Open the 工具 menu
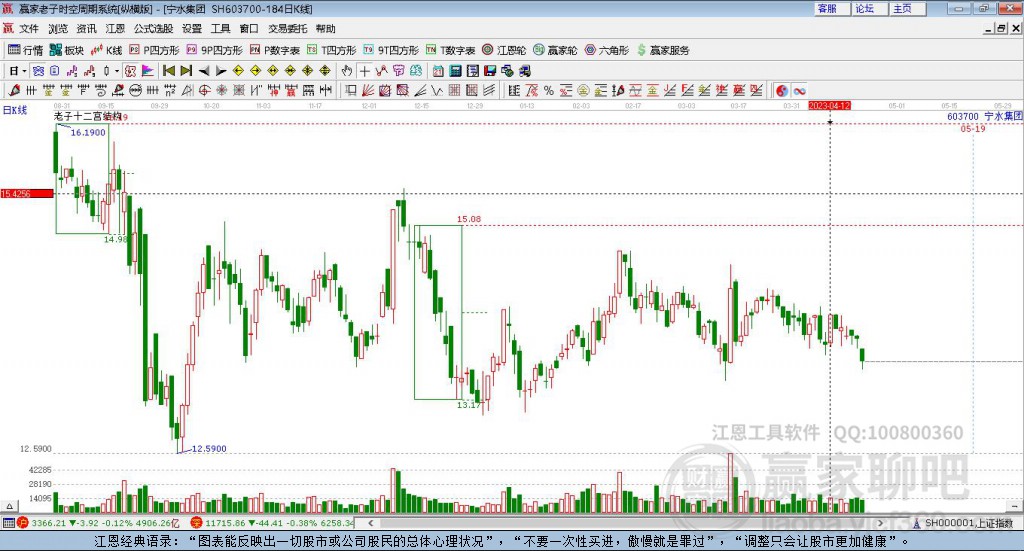1024x551 pixels. 221,29
